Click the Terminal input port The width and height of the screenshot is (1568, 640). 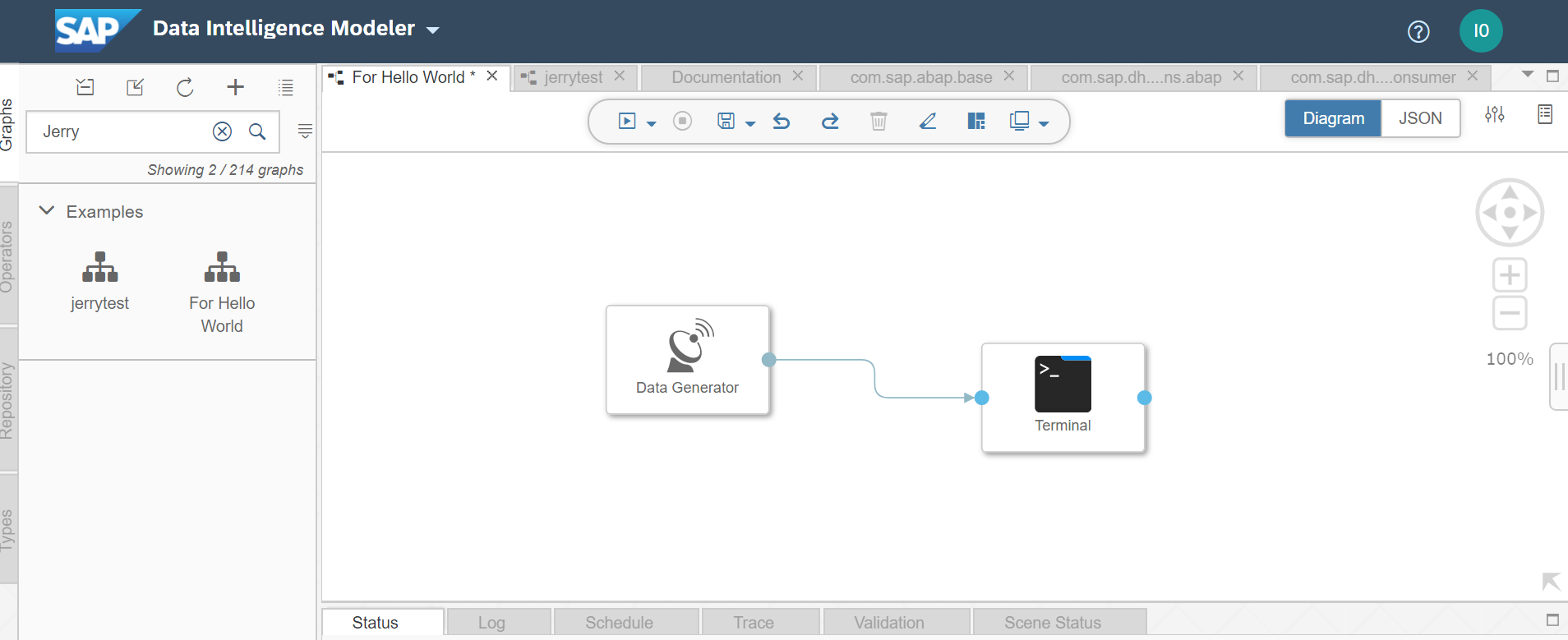tap(982, 398)
